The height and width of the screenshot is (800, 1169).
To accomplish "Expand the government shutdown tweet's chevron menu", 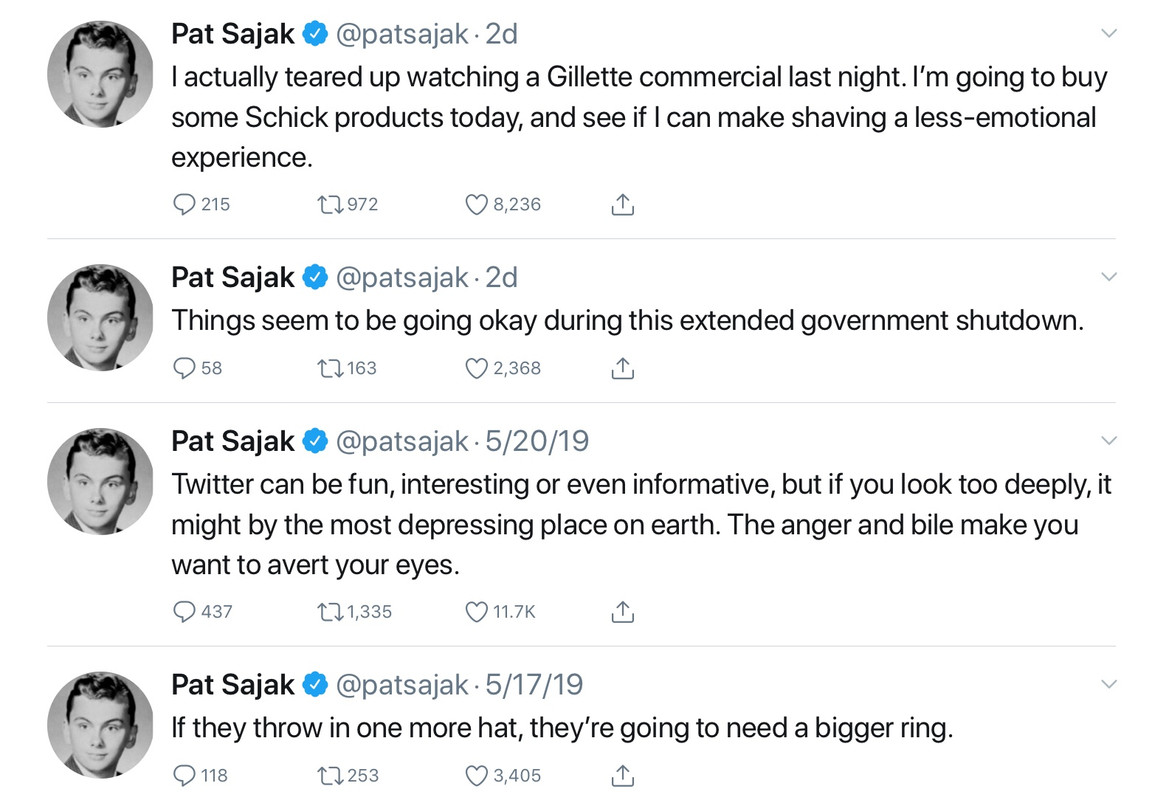I will pos(1108,277).
